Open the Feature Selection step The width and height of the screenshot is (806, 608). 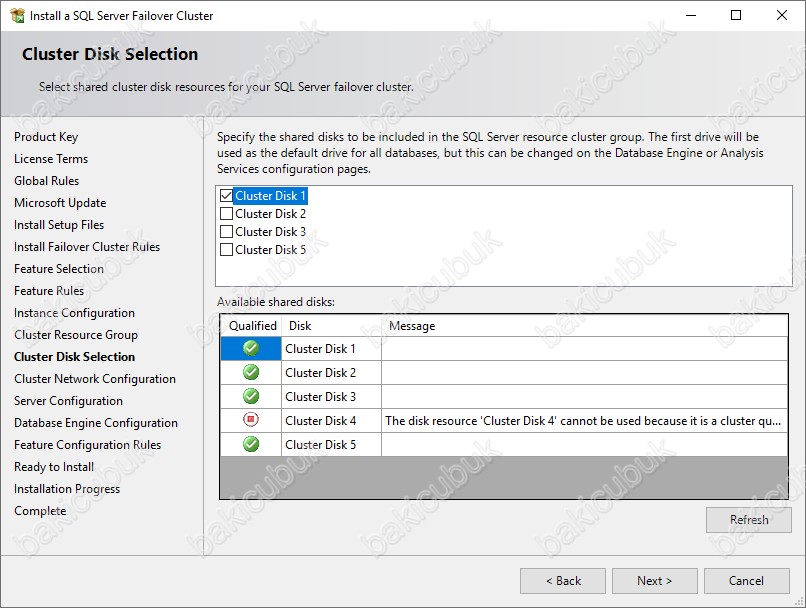[59, 269]
